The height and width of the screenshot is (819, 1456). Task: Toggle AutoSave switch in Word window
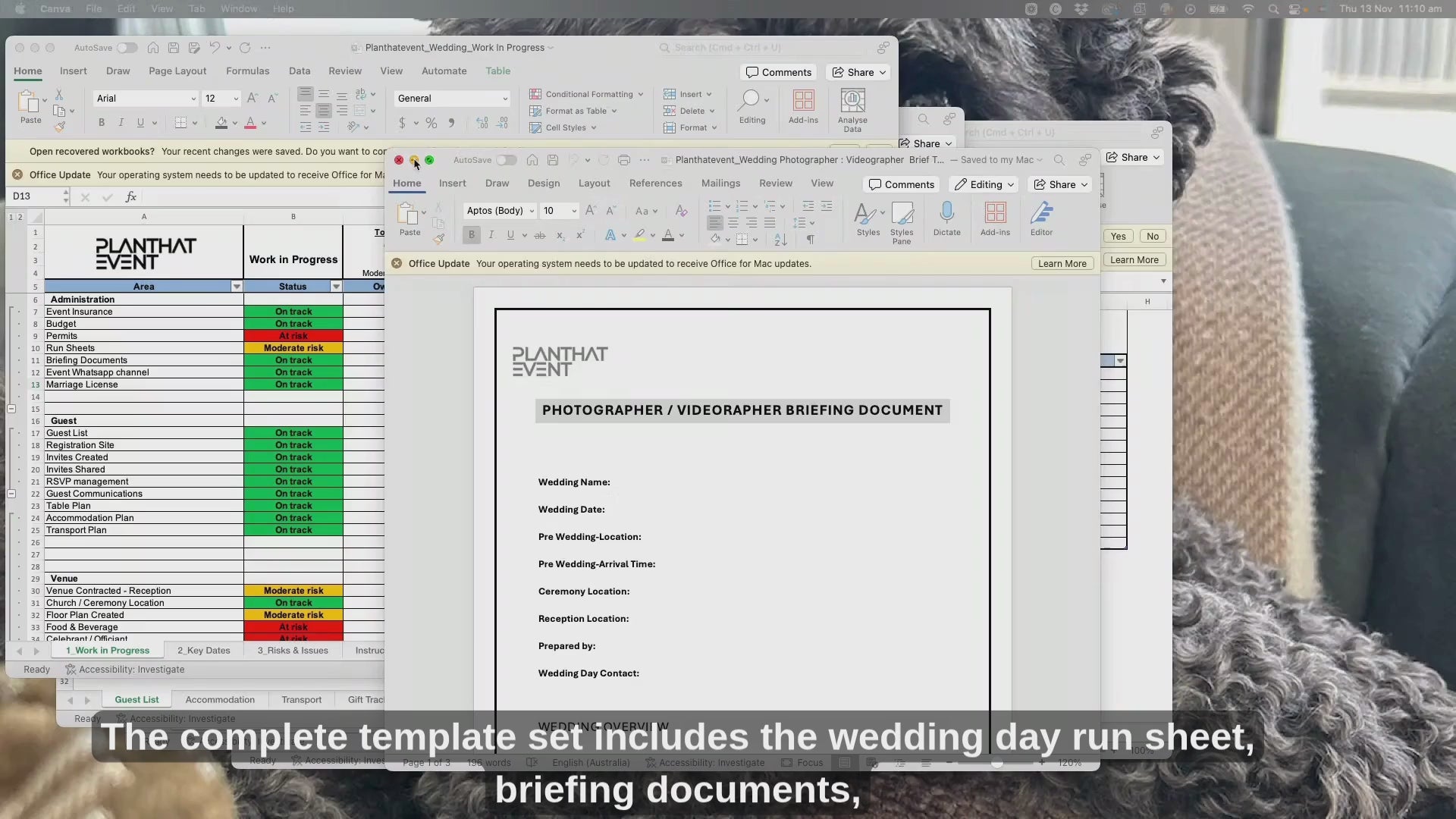[507, 160]
